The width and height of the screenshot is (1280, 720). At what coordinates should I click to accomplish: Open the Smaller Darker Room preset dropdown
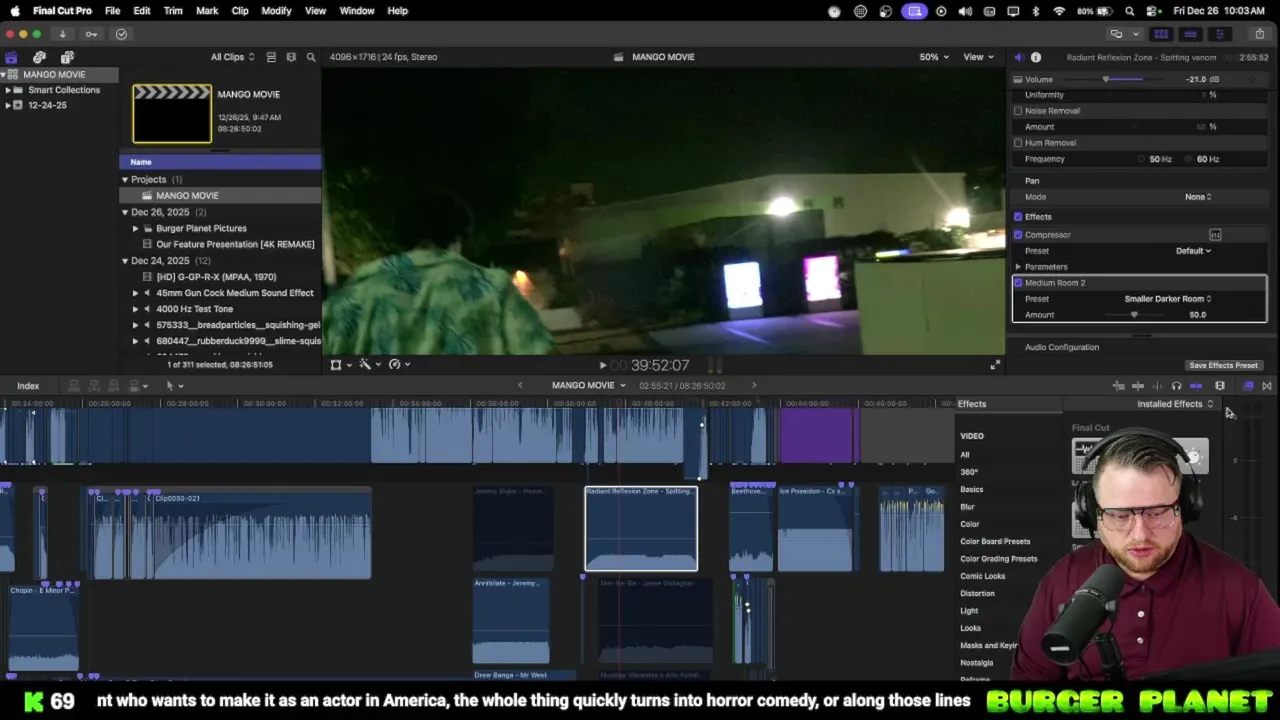point(1168,299)
